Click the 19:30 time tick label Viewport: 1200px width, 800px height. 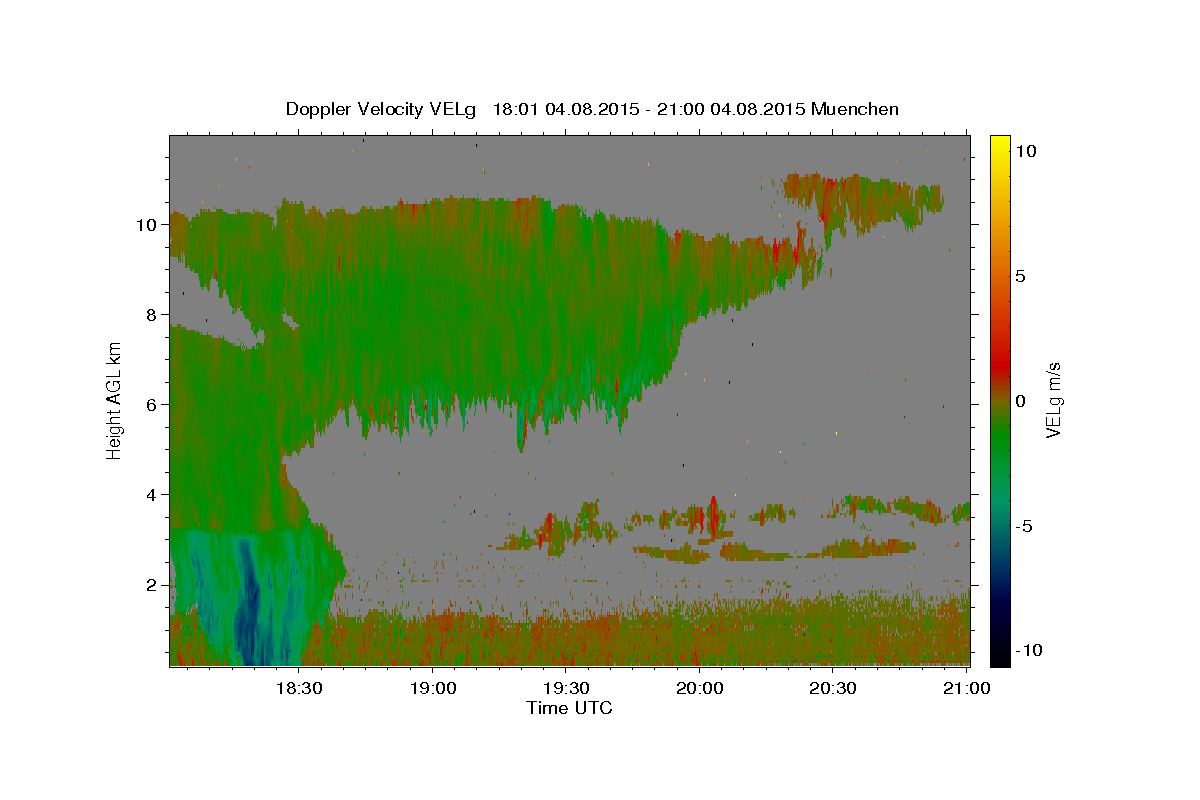point(565,689)
